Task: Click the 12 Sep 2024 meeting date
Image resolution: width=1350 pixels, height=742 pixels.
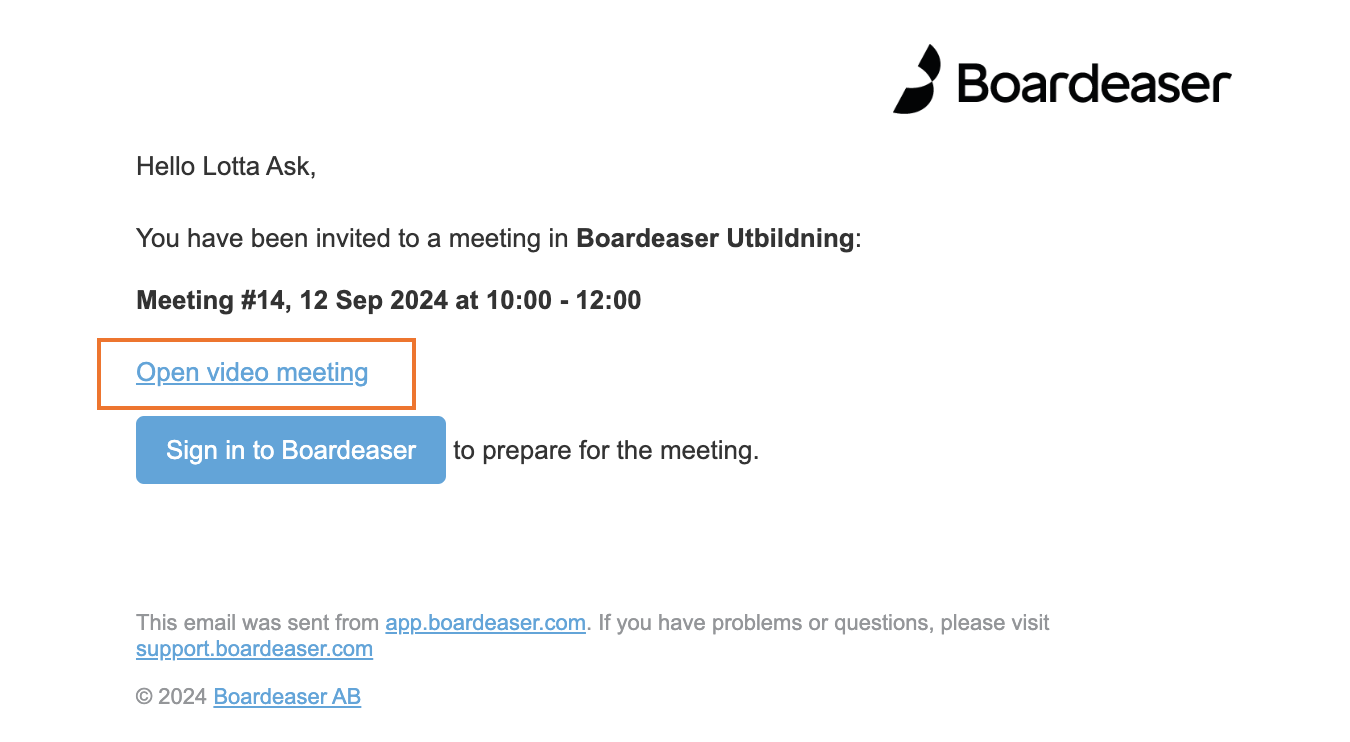Action: (373, 300)
